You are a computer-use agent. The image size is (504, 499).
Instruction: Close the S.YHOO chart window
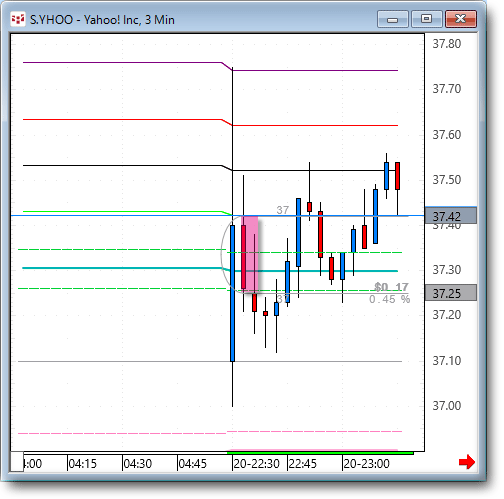(461, 19)
